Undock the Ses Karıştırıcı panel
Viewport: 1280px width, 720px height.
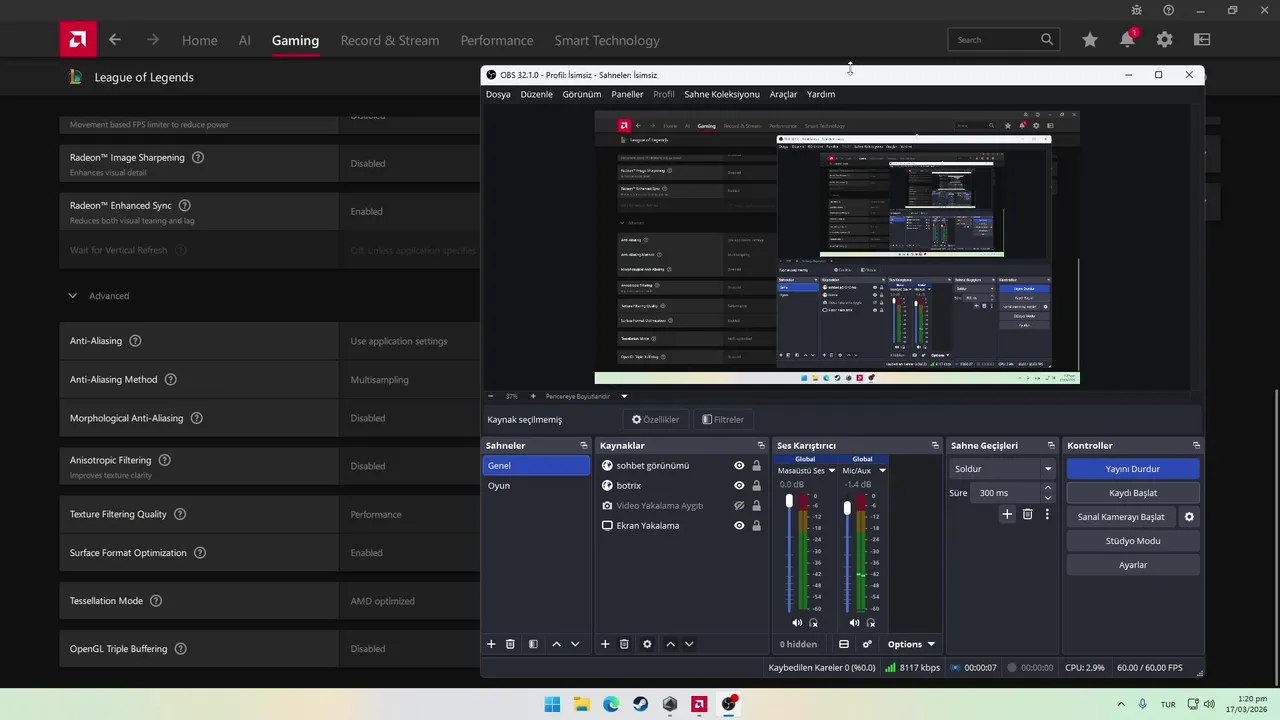[x=935, y=445]
